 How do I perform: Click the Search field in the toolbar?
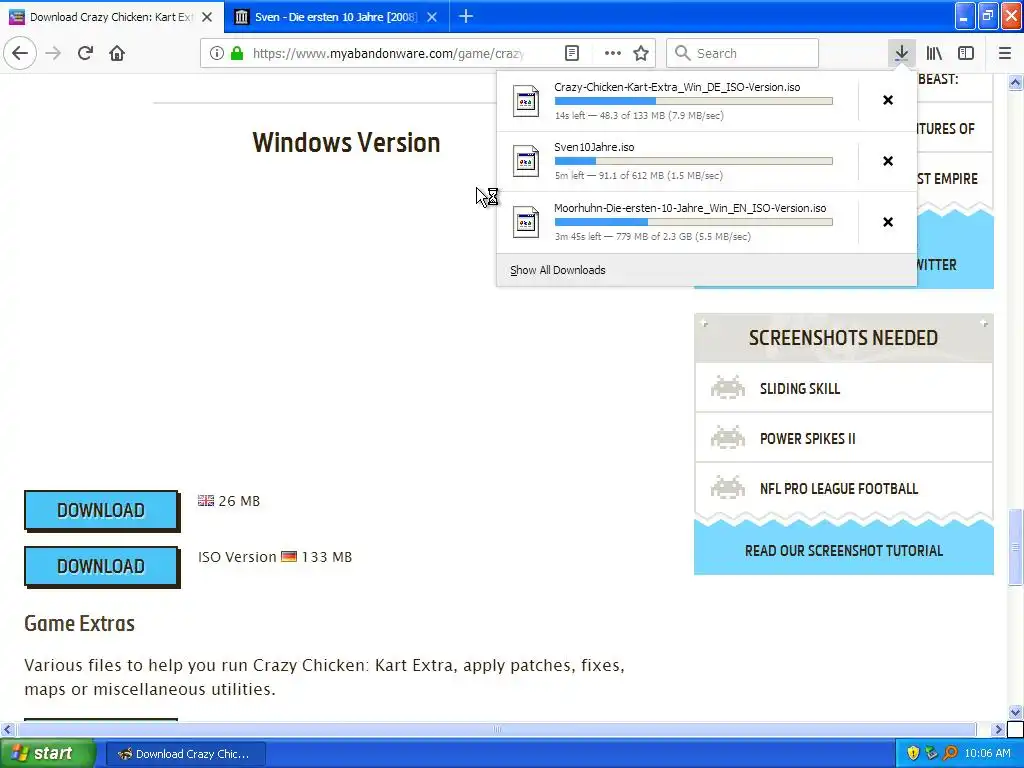743,53
